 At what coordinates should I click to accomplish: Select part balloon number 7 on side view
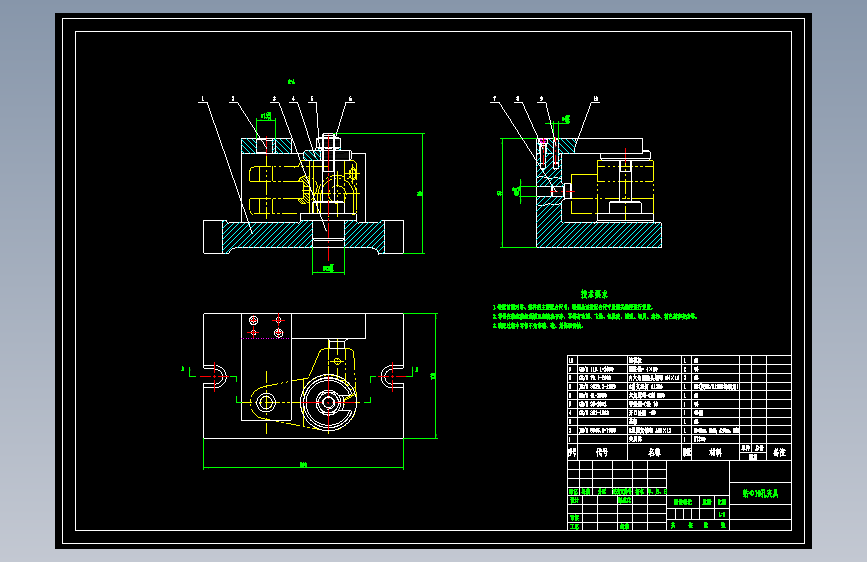(x=494, y=99)
